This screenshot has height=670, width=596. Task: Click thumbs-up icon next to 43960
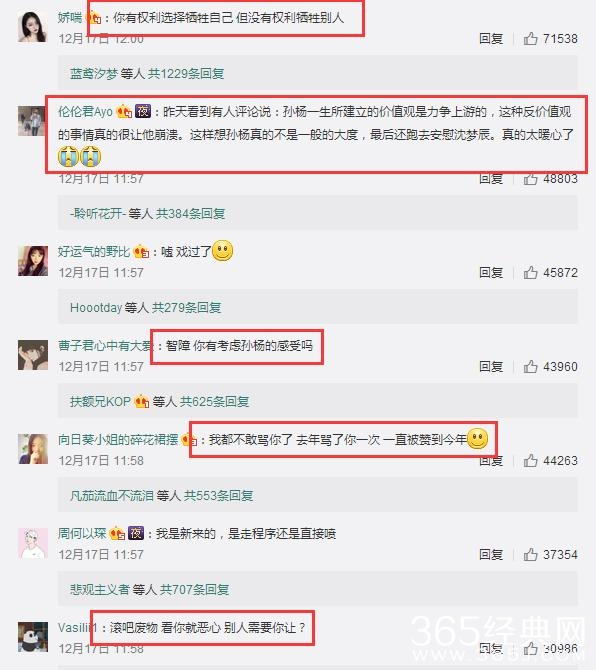pos(530,366)
